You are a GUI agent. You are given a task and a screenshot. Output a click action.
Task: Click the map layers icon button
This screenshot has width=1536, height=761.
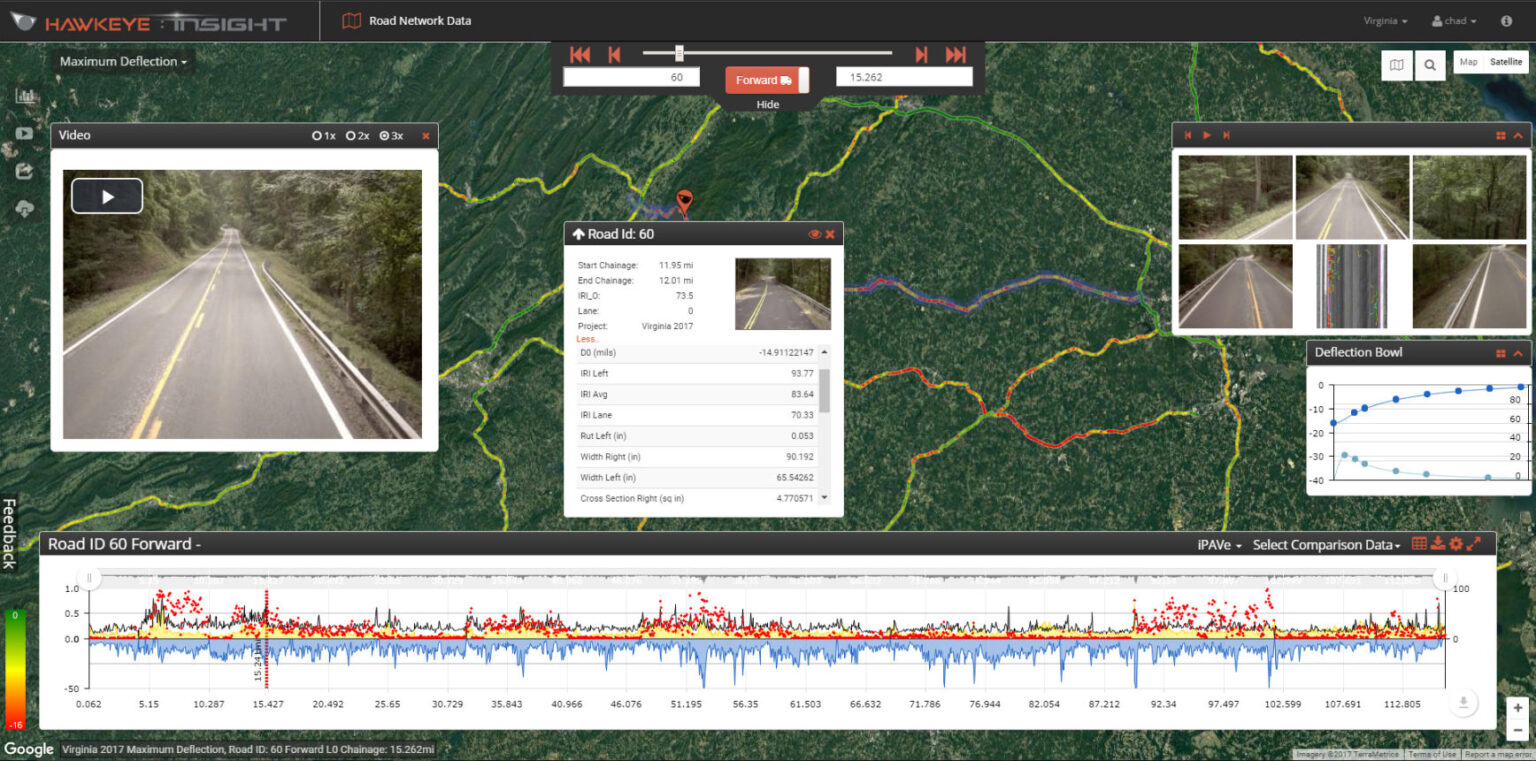(1397, 65)
